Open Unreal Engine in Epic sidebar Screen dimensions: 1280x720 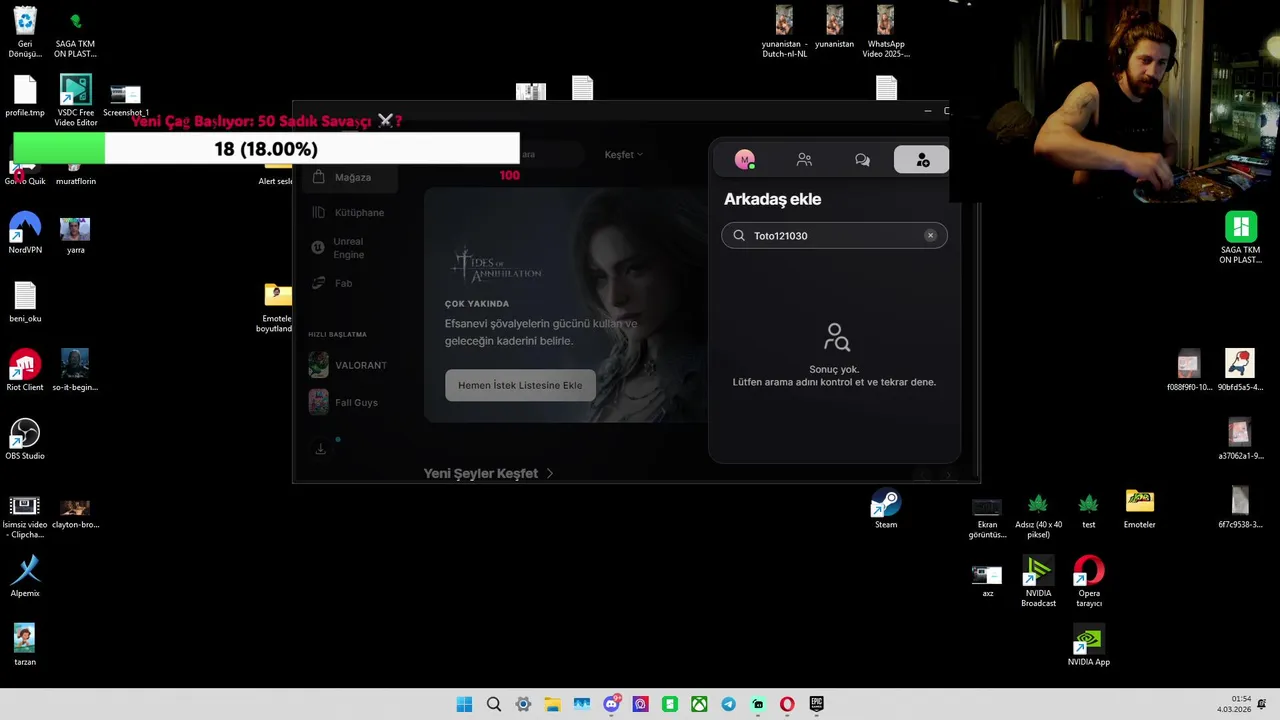[347, 248]
